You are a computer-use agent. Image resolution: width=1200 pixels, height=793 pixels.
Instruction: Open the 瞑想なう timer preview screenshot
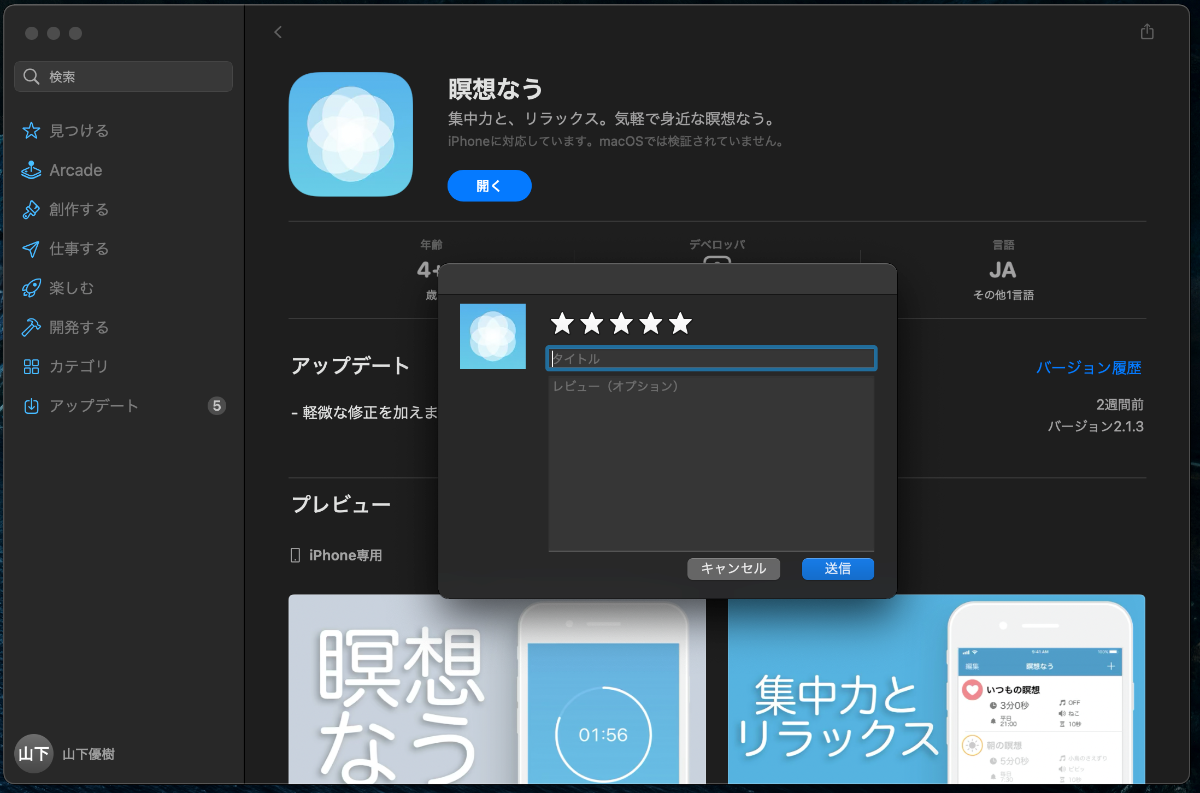(x=497, y=689)
